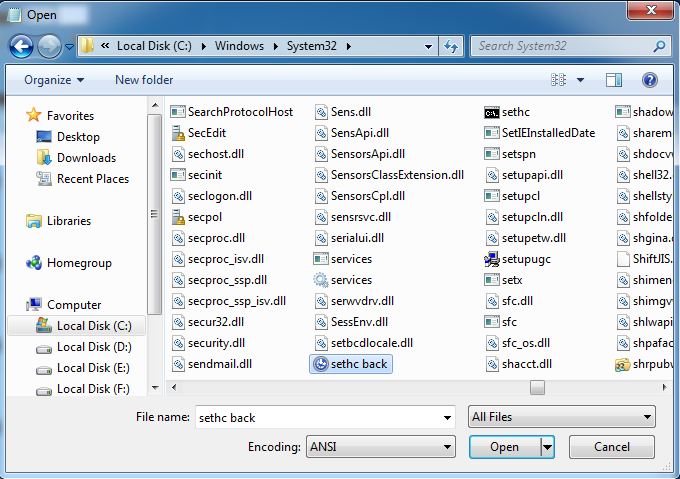The image size is (680, 479).
Task: Click the search magnifier icon
Action: click(x=659, y=46)
